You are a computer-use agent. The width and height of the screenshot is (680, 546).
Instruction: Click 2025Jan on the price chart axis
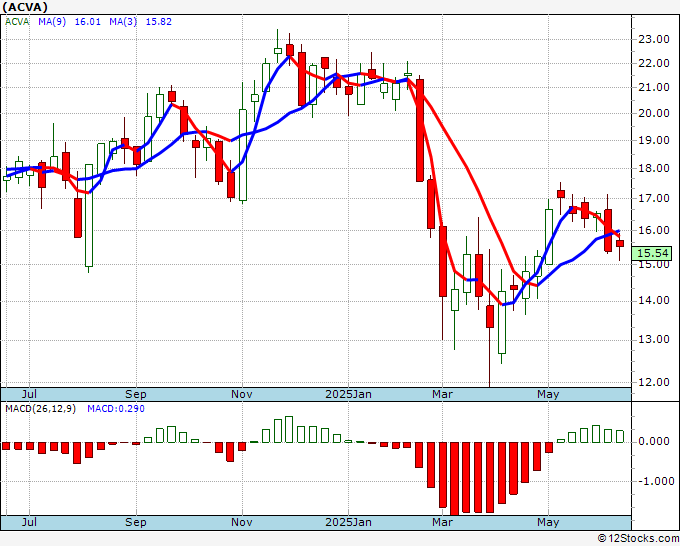pos(348,394)
